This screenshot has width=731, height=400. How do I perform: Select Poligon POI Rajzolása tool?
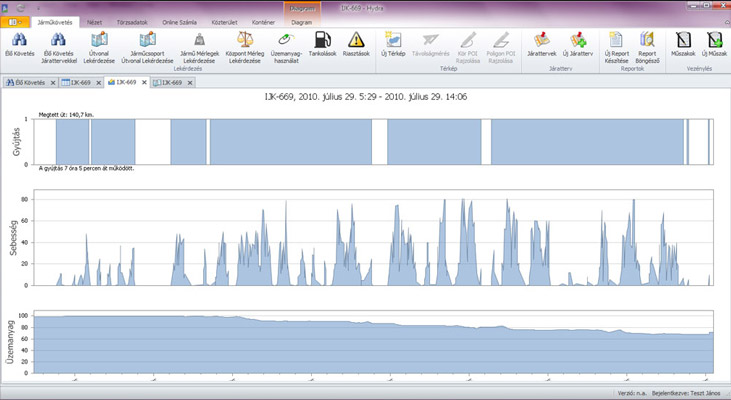(501, 48)
